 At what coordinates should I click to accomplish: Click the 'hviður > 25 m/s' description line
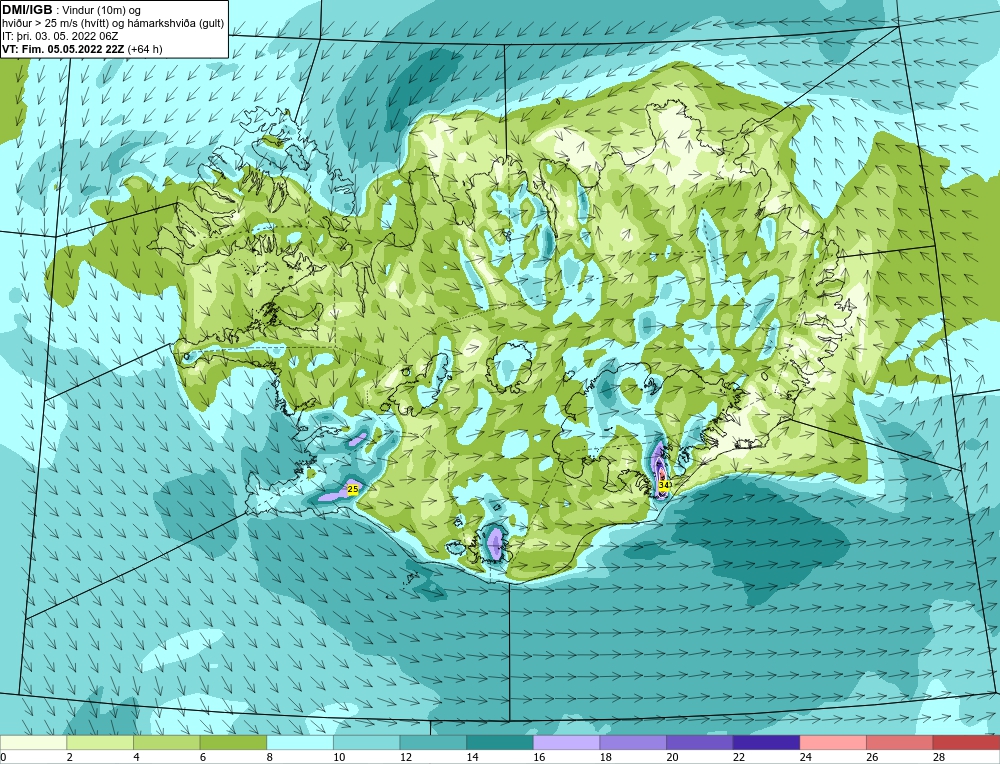click(113, 23)
